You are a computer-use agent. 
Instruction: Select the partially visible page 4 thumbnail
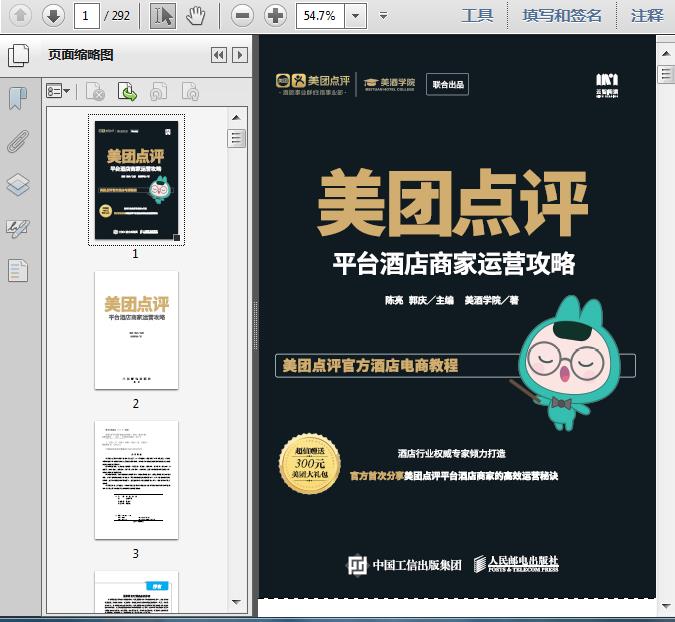click(136, 592)
